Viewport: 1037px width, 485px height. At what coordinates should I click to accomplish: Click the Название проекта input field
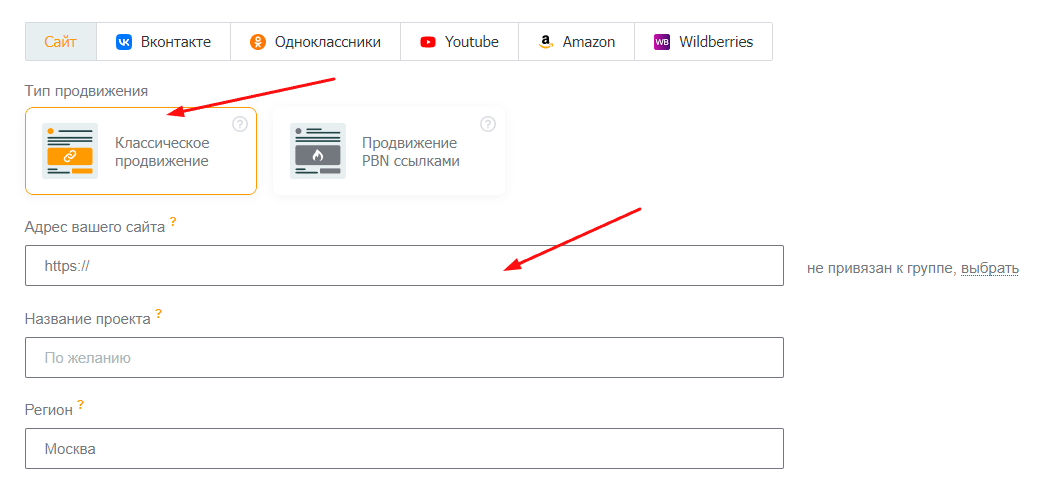[x=404, y=357]
